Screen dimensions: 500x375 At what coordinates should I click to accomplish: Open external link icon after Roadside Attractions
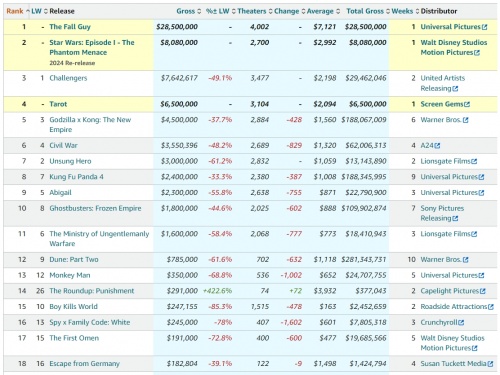pos(491,307)
